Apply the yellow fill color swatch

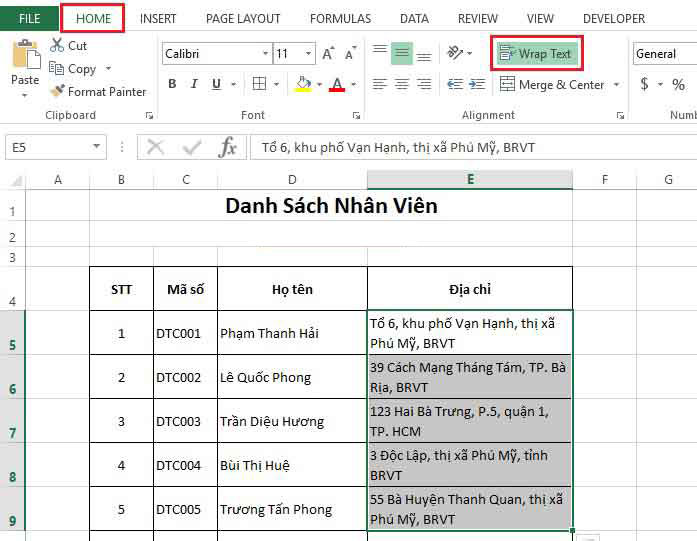[302, 85]
